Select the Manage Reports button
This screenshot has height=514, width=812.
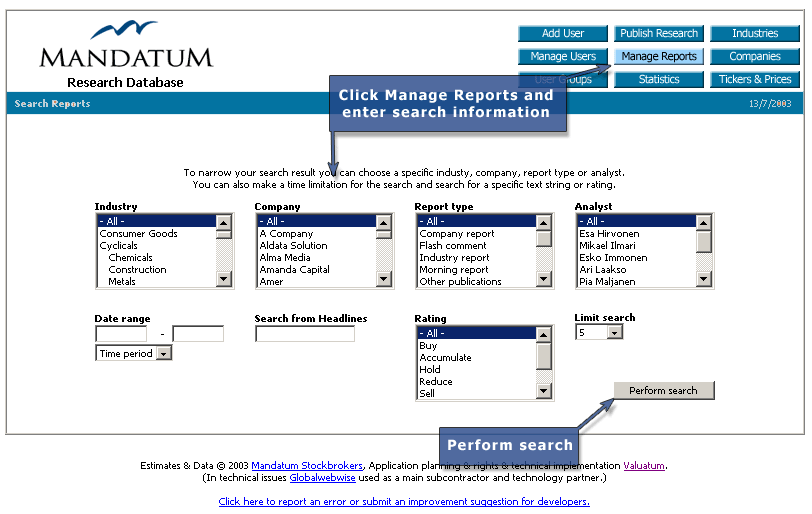tap(659, 56)
